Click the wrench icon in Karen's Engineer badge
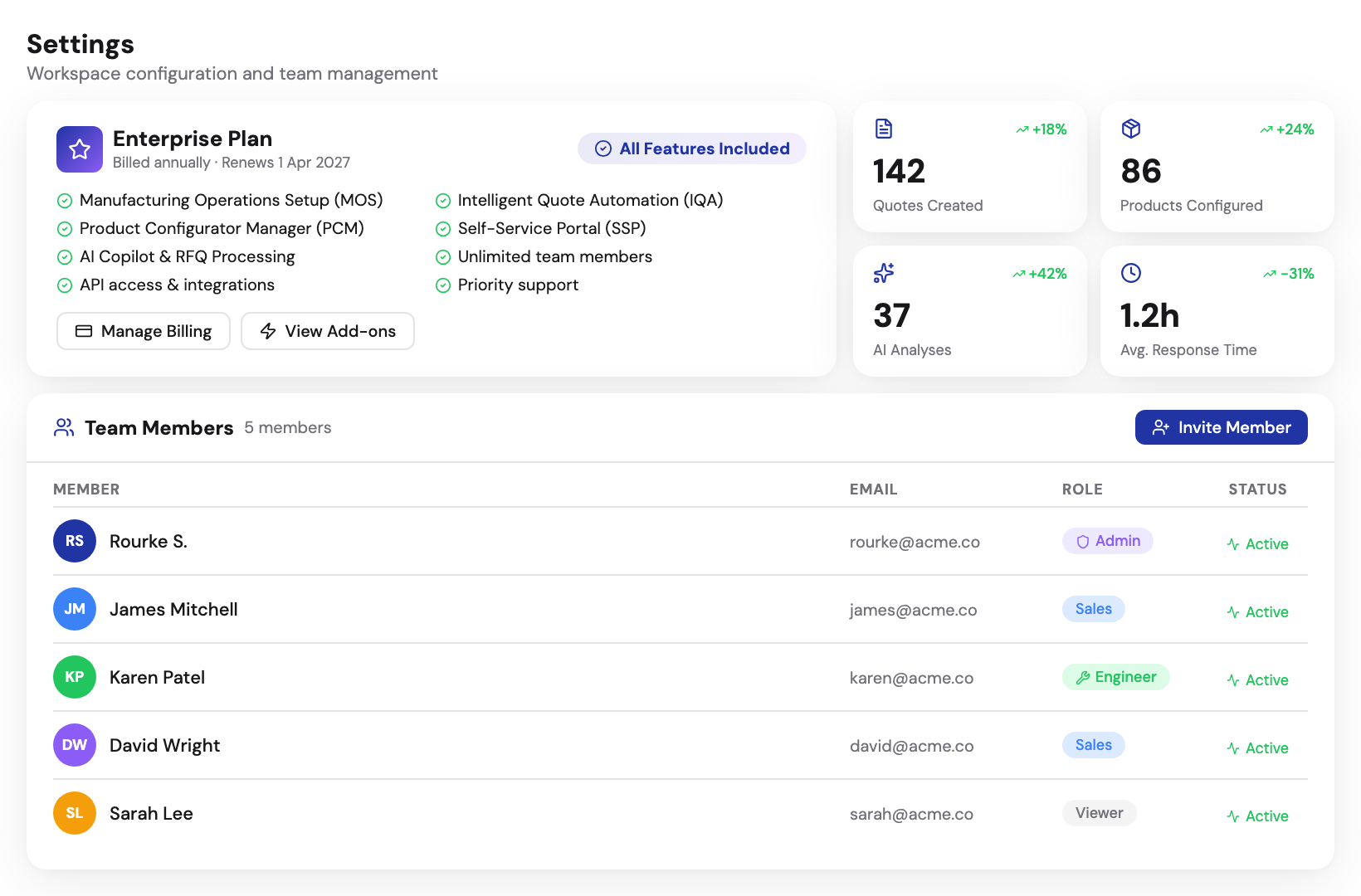Viewport: 1361px width, 896px height. click(x=1085, y=677)
